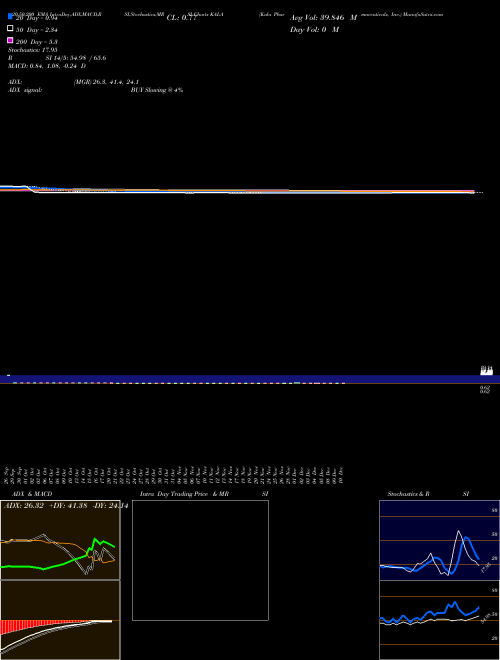500x660 pixels.
Task: Click the empty intraday price chart box
Action: pos(200,560)
